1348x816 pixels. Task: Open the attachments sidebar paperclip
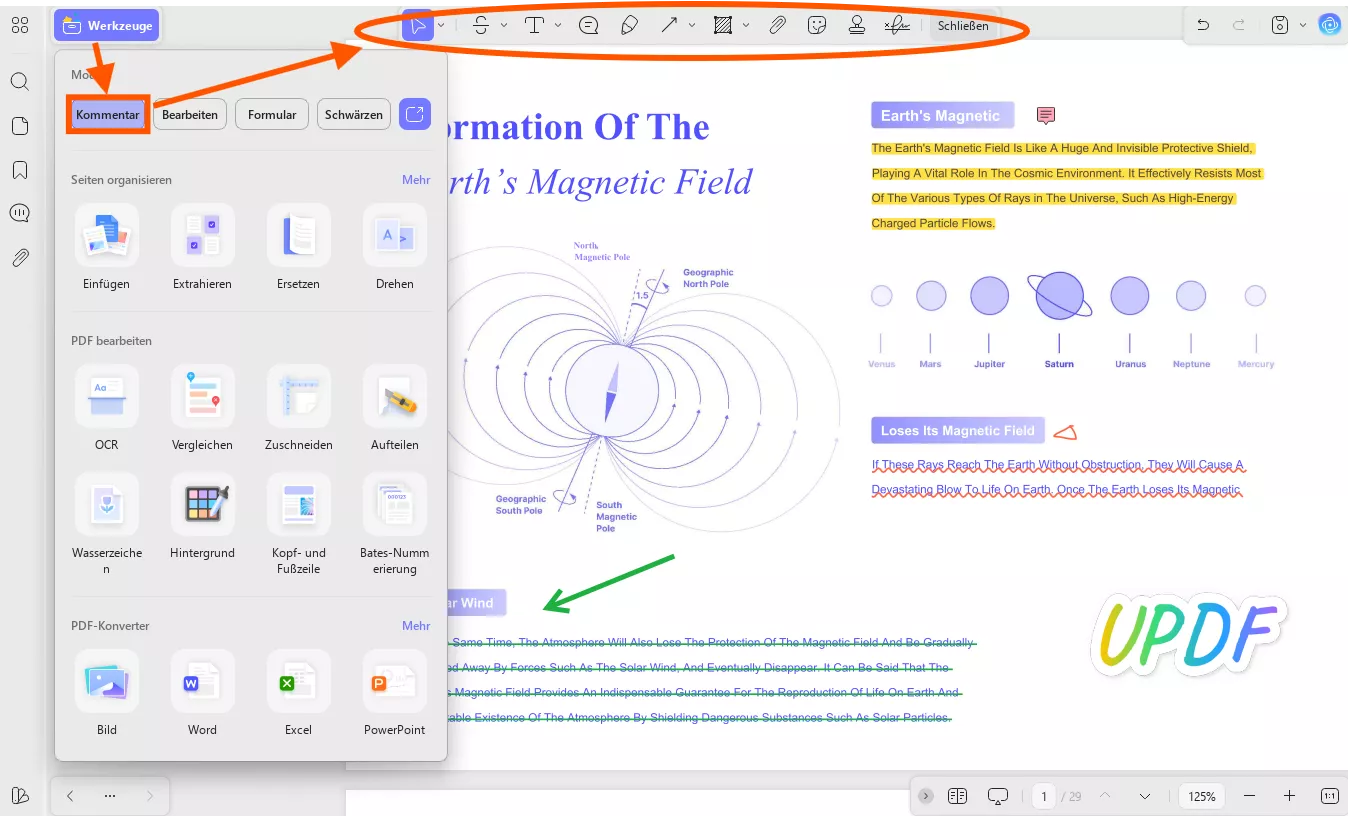pos(20,258)
